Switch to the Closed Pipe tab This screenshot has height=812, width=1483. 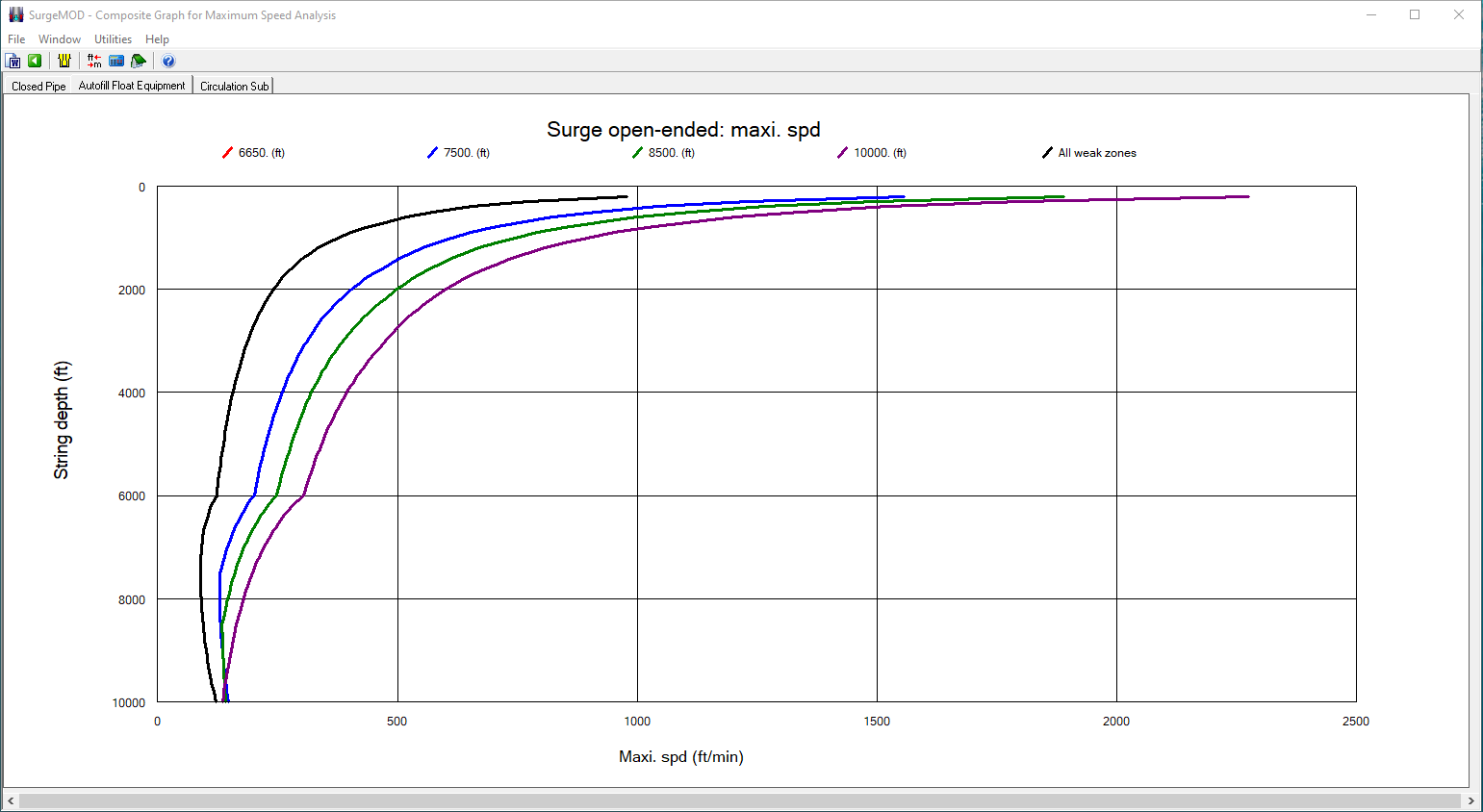point(38,87)
